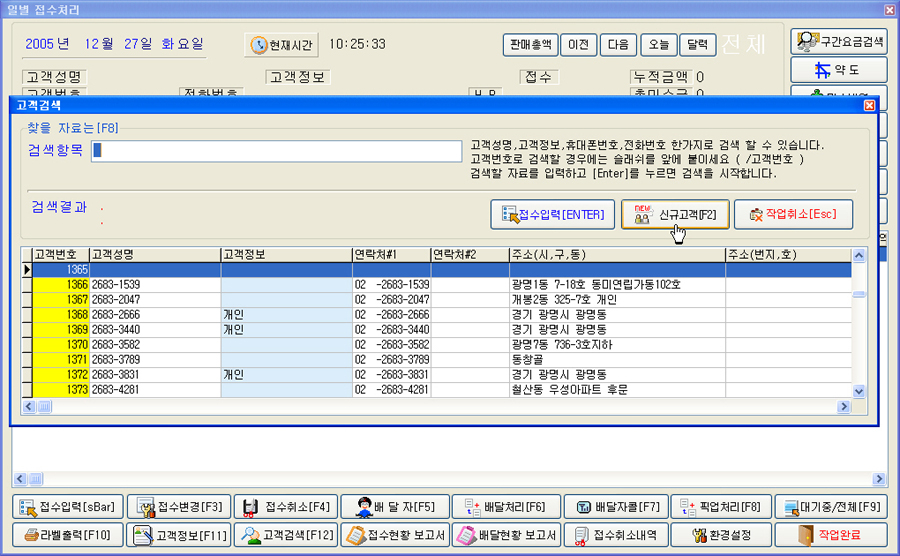
Task: Click the 작업취소[Esc] button
Action: [793, 215]
